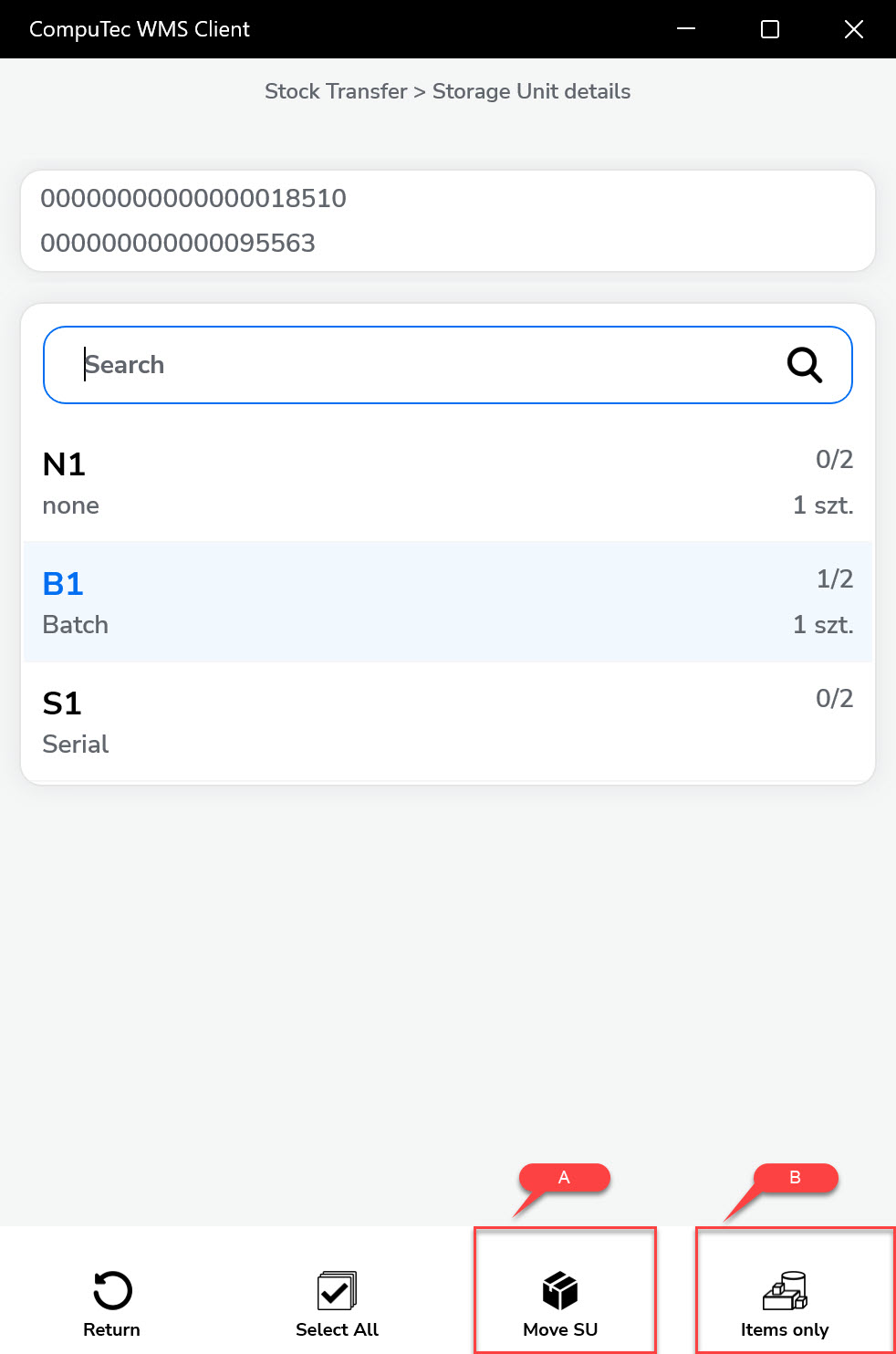Select the S1 Serial item row
896x1354 pixels.
point(447,722)
